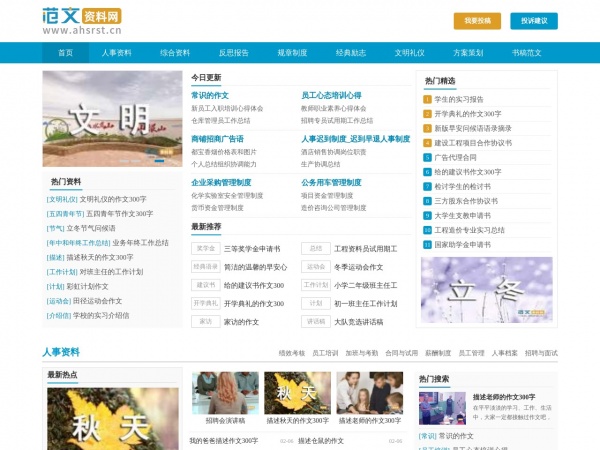Open the 首页 navigation tab
The height and width of the screenshot is (450, 600).
66,53
